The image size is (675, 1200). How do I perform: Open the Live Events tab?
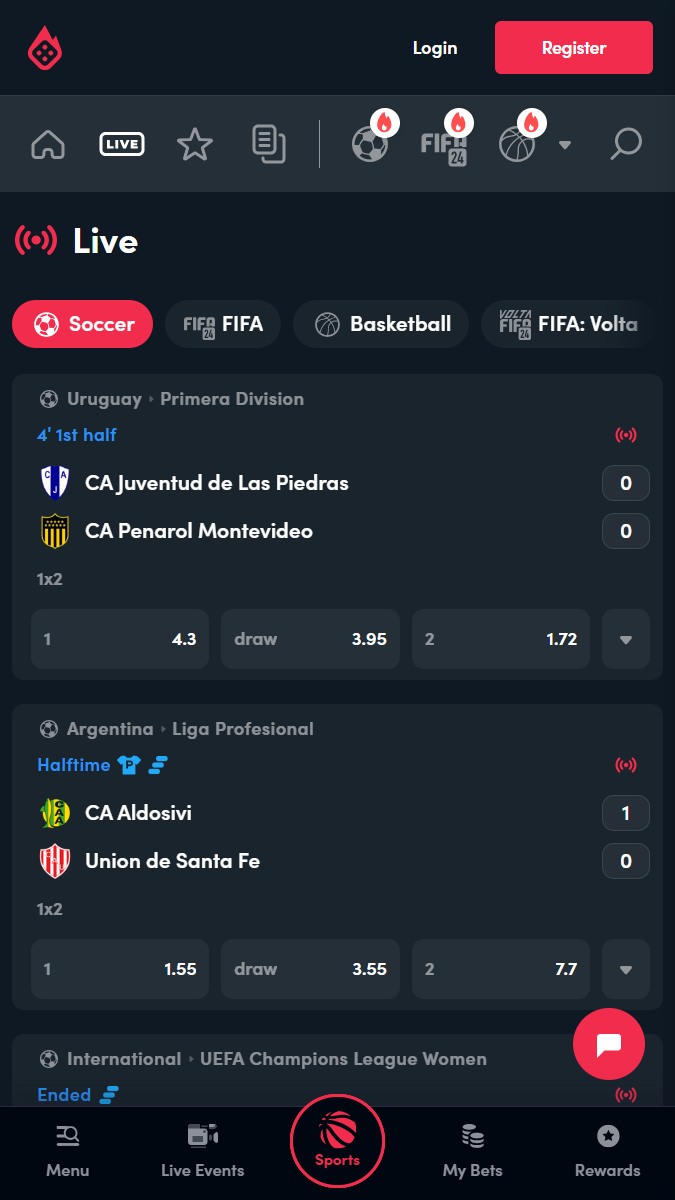203,1150
